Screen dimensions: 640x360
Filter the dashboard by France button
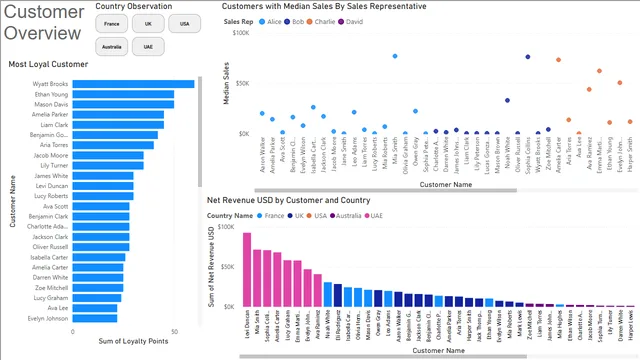111,24
